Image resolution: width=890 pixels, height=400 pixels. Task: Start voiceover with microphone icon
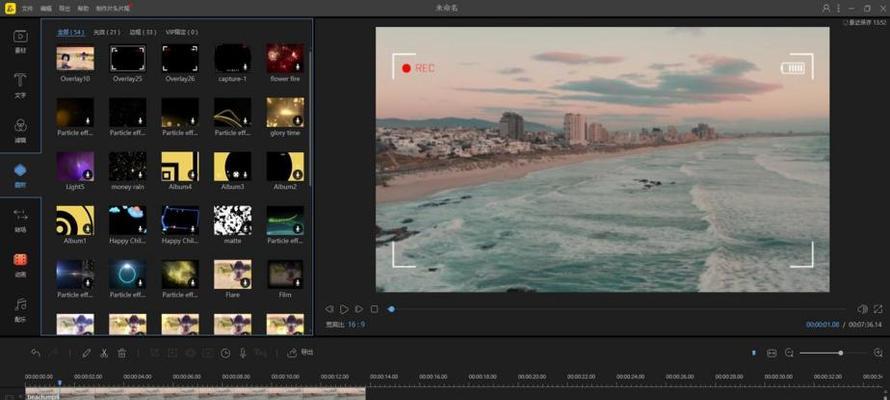[243, 353]
